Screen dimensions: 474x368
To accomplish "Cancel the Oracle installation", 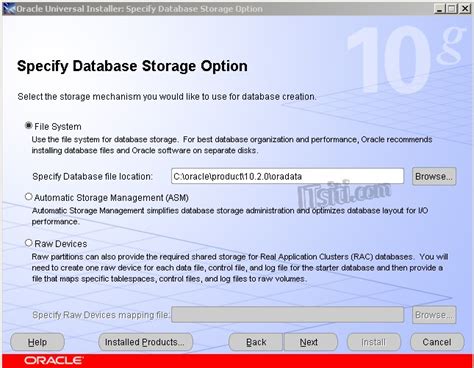I will point(437,342).
